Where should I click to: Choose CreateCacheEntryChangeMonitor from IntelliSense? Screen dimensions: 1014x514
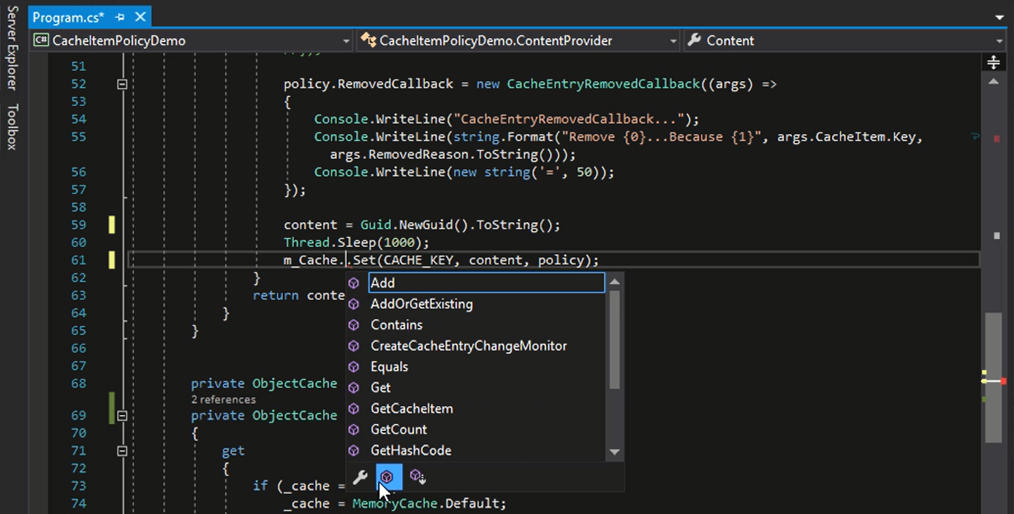[x=469, y=346]
